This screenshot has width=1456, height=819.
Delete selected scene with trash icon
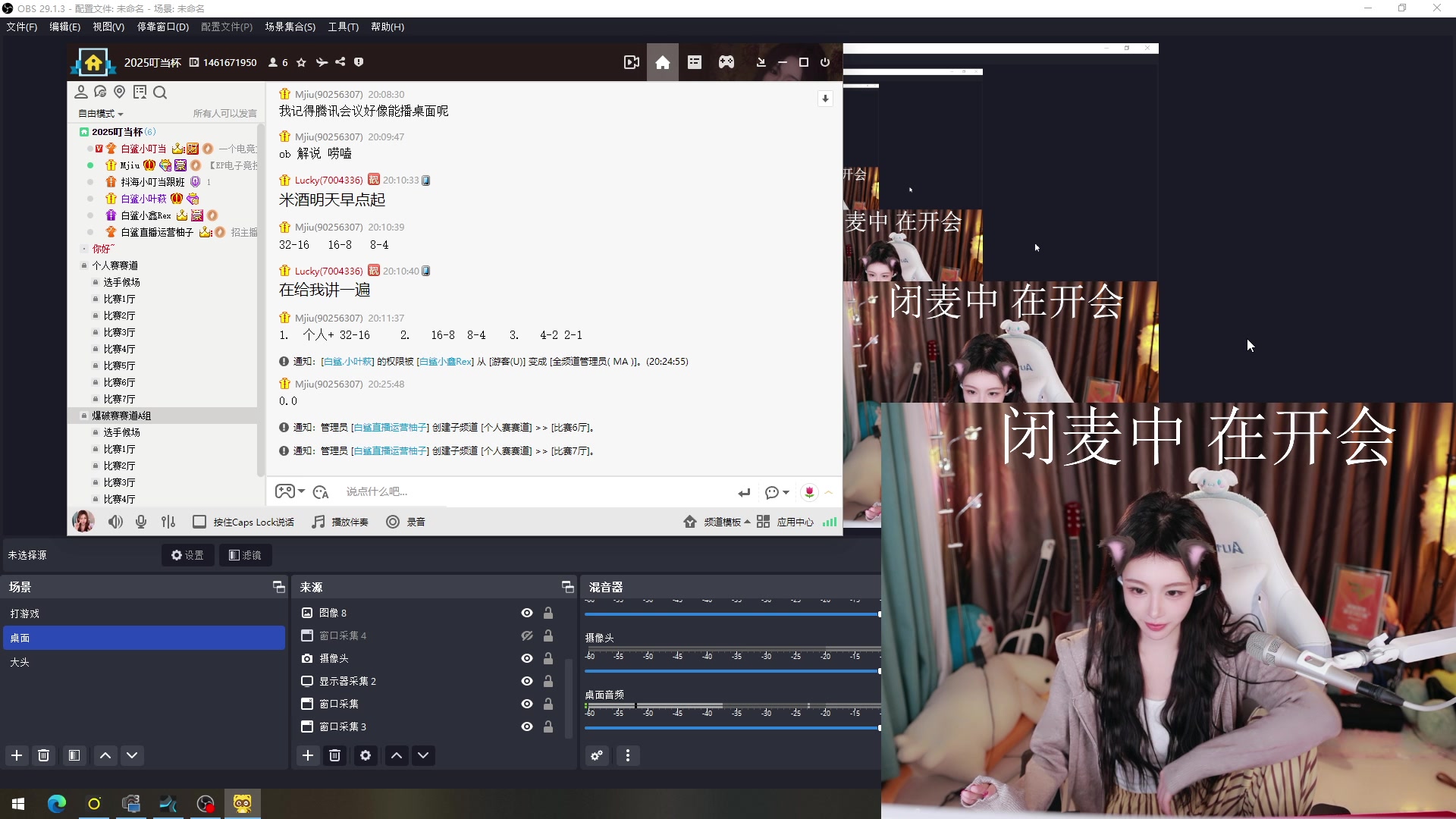click(x=44, y=755)
